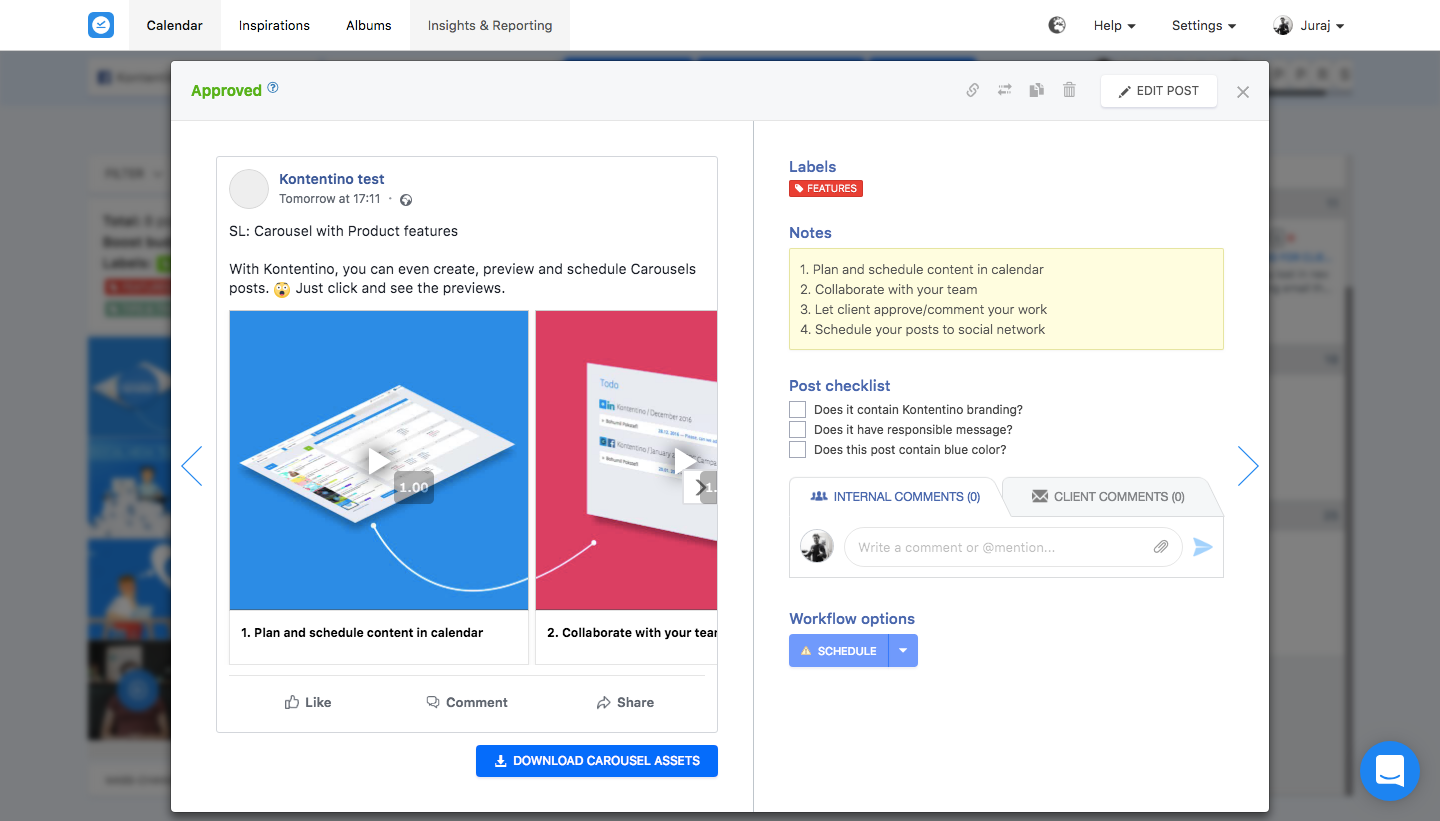This screenshot has width=1440, height=821.
Task: Open the Inspirations tab
Action: [274, 25]
